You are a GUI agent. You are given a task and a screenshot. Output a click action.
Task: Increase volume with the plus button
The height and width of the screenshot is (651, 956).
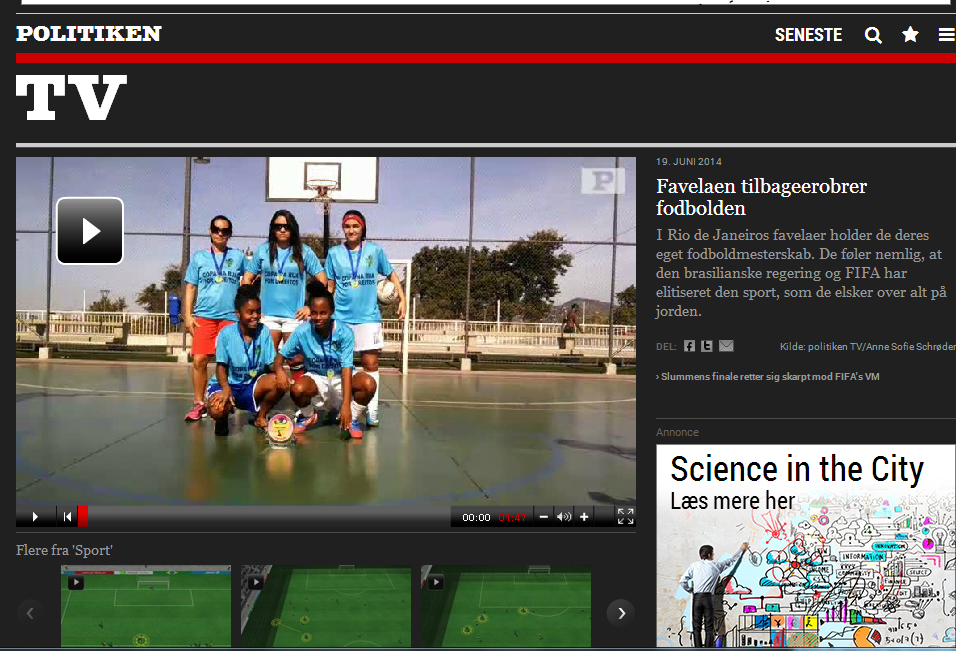click(x=584, y=516)
